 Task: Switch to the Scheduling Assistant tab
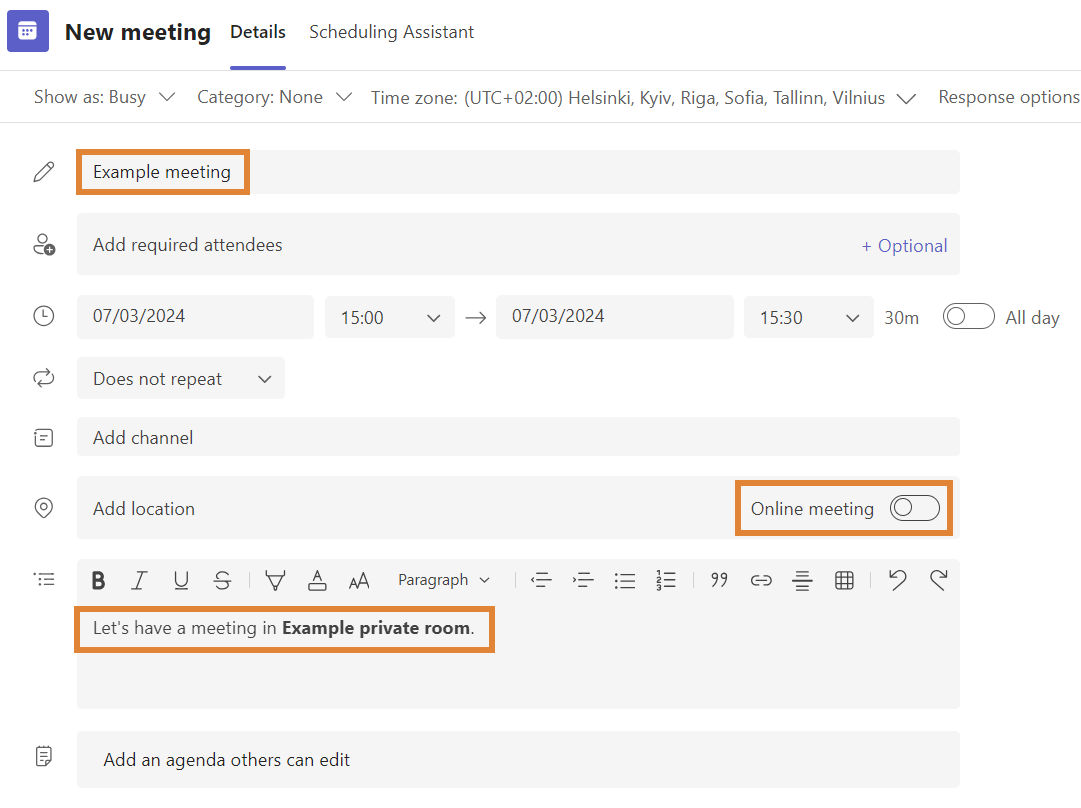click(x=391, y=32)
